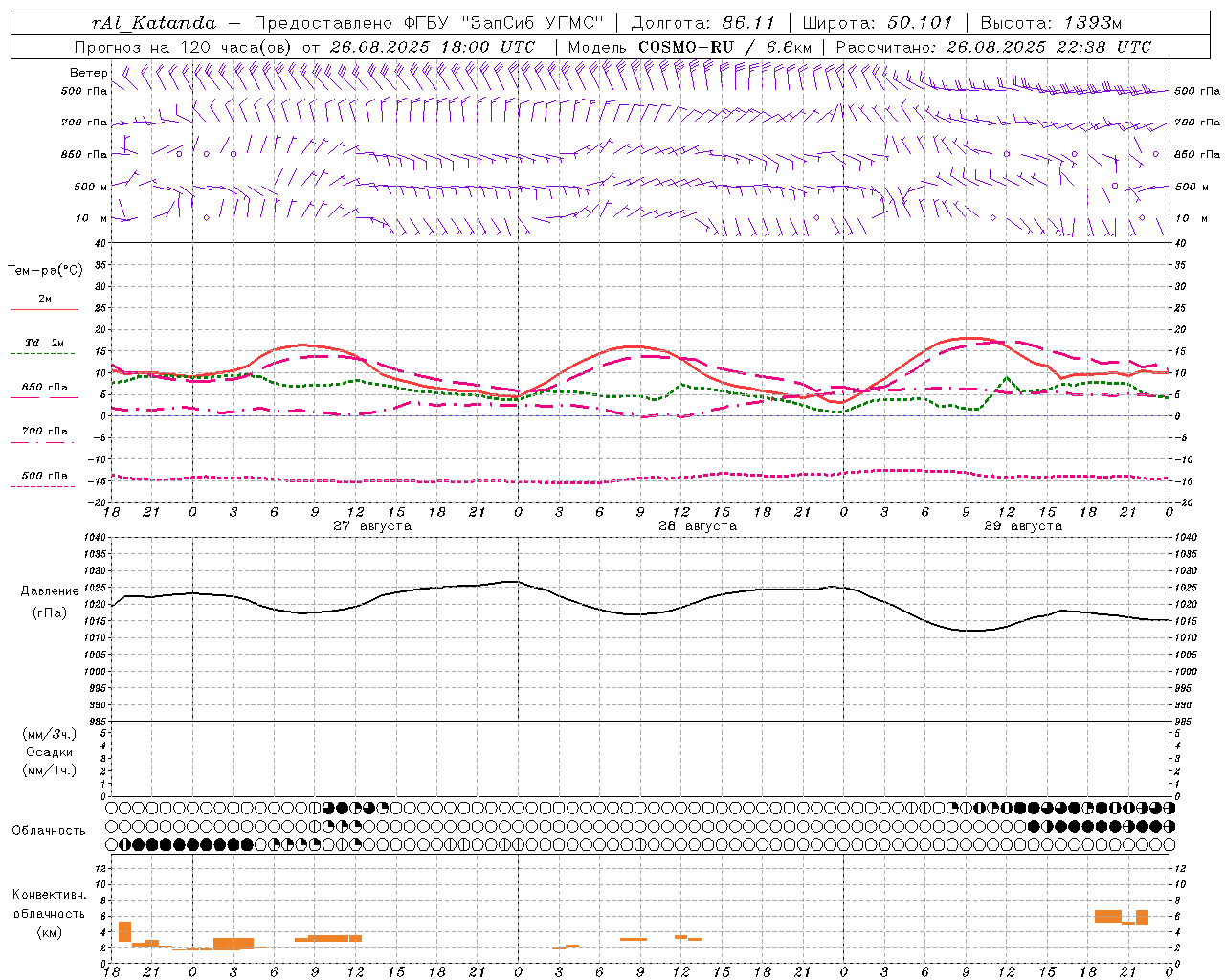
Task: Click the (мм/1ч.) precipitation unit label
Action: pos(50,770)
